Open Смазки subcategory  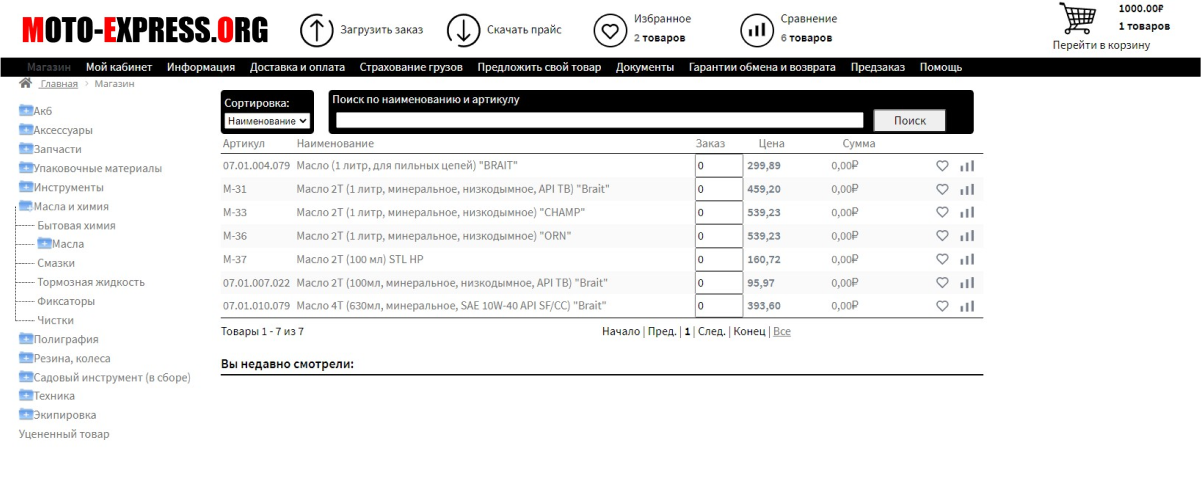coord(56,263)
